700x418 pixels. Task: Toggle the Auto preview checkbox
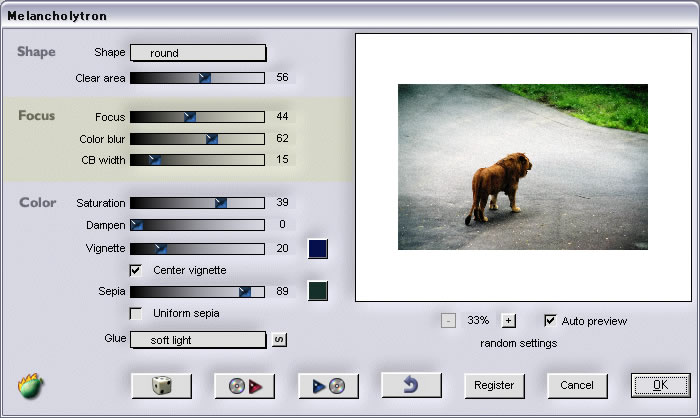(550, 321)
